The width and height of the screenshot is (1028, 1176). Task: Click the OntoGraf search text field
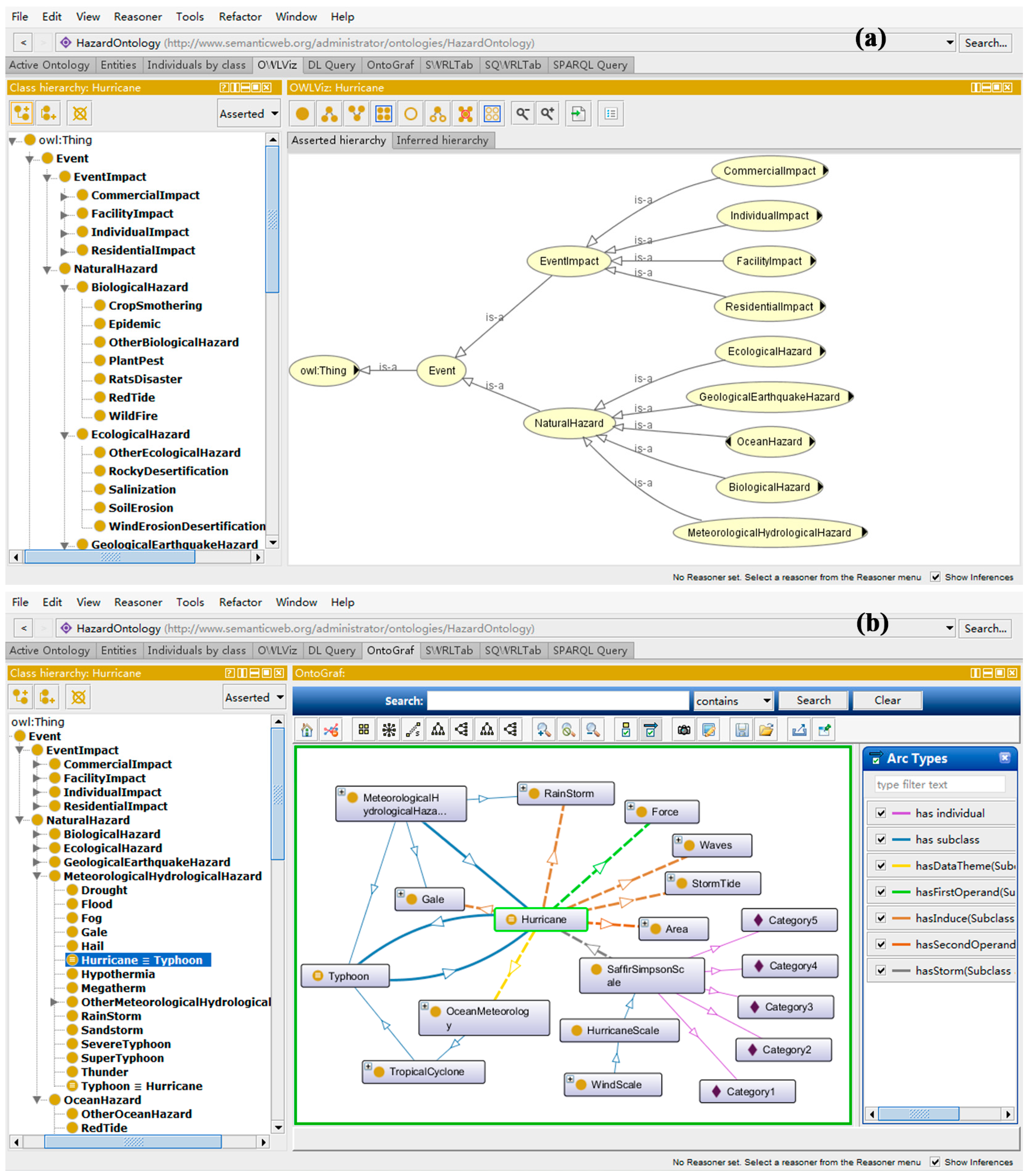[x=558, y=700]
